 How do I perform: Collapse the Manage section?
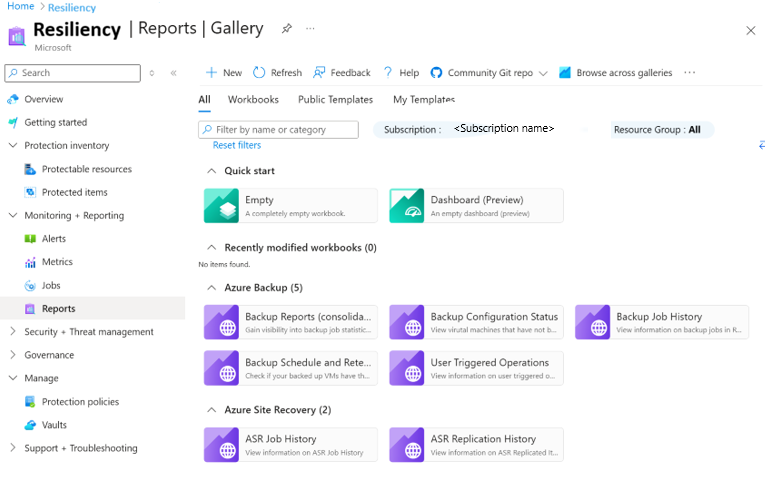[x=13, y=378]
